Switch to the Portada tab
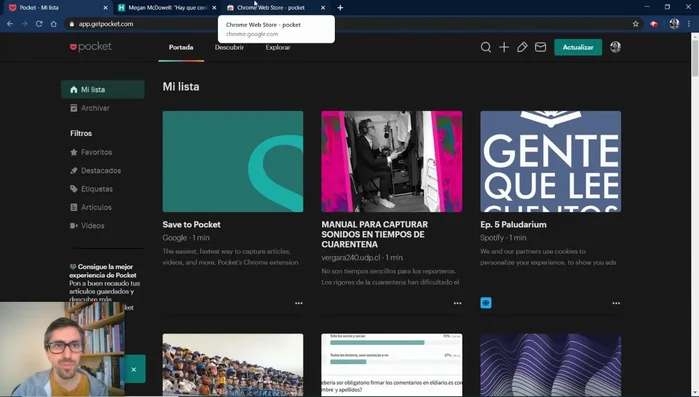The image size is (699, 397). [181, 47]
